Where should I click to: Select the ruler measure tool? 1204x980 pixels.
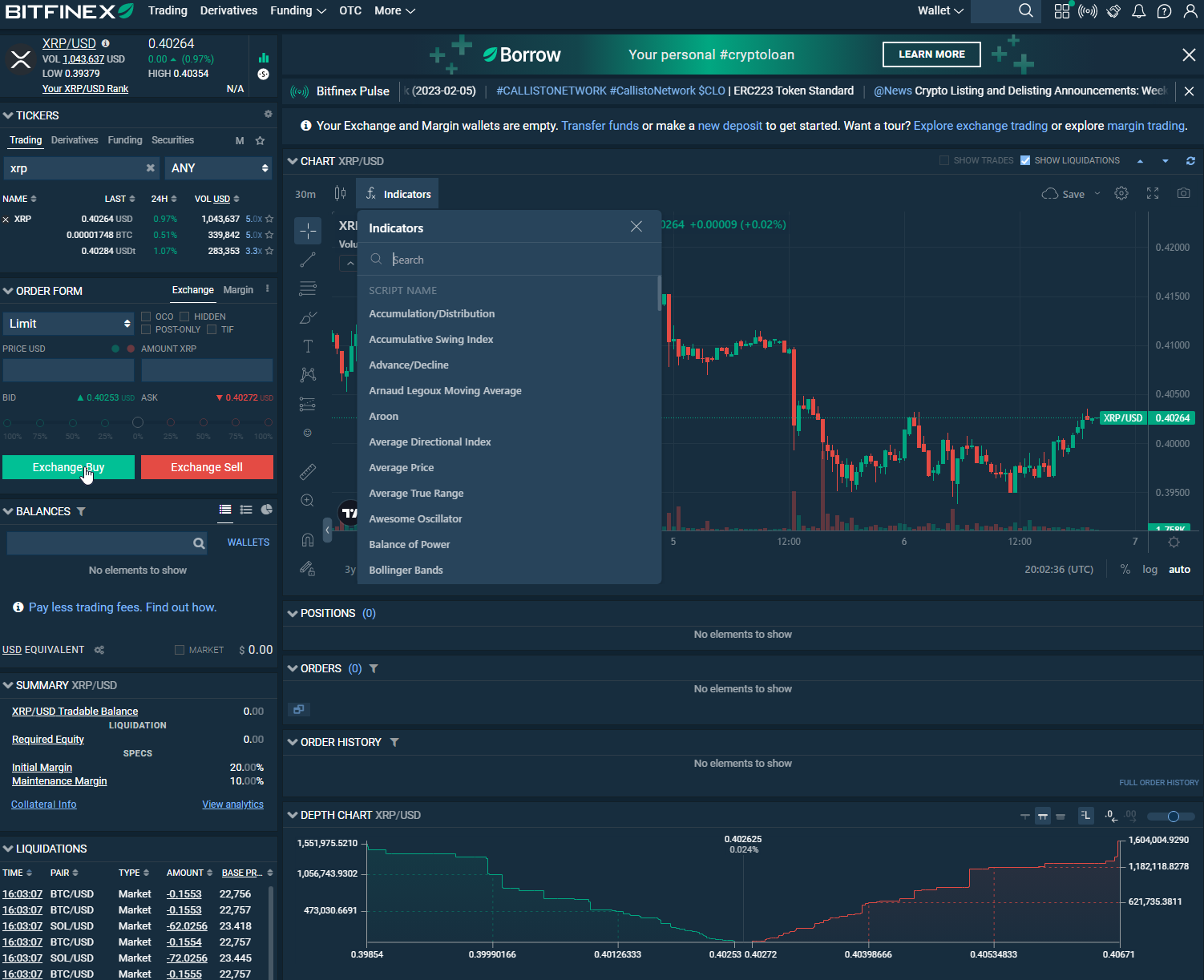pyautogui.click(x=308, y=472)
